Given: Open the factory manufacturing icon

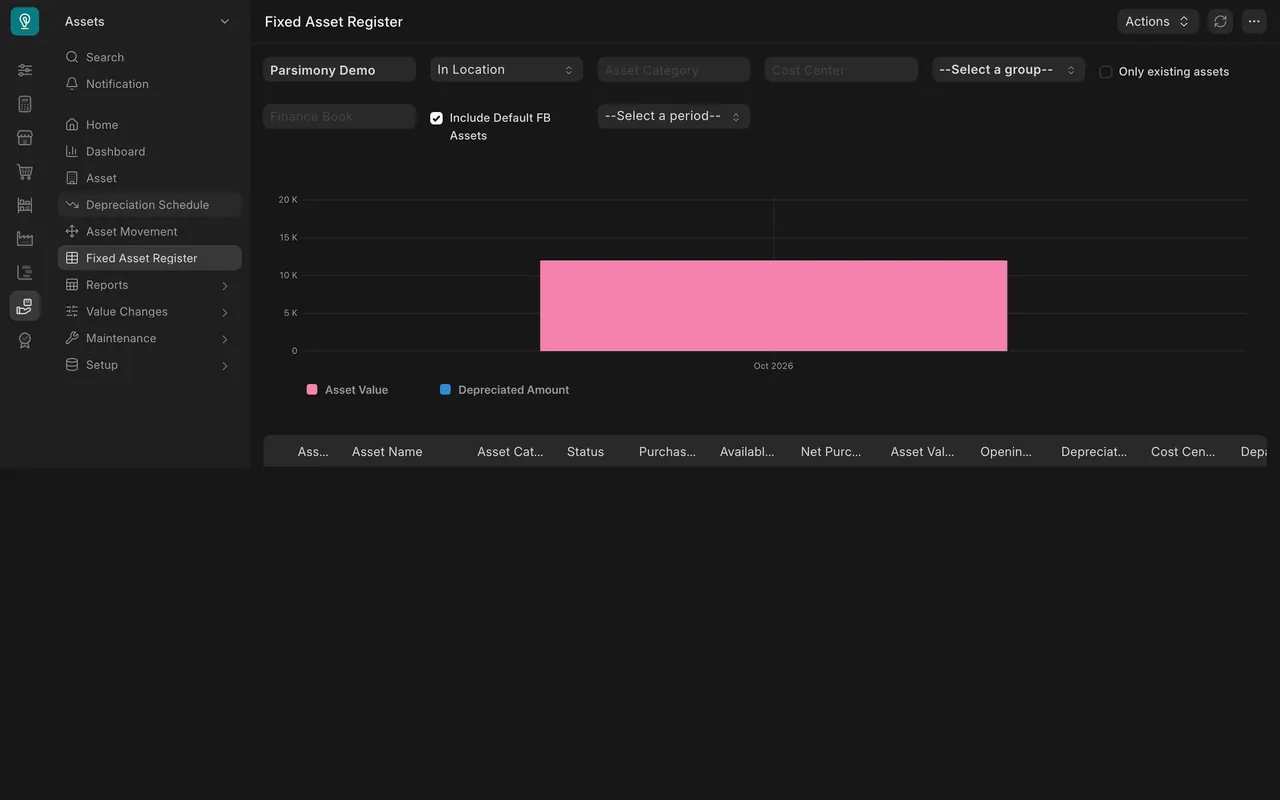Looking at the screenshot, I should (x=25, y=239).
